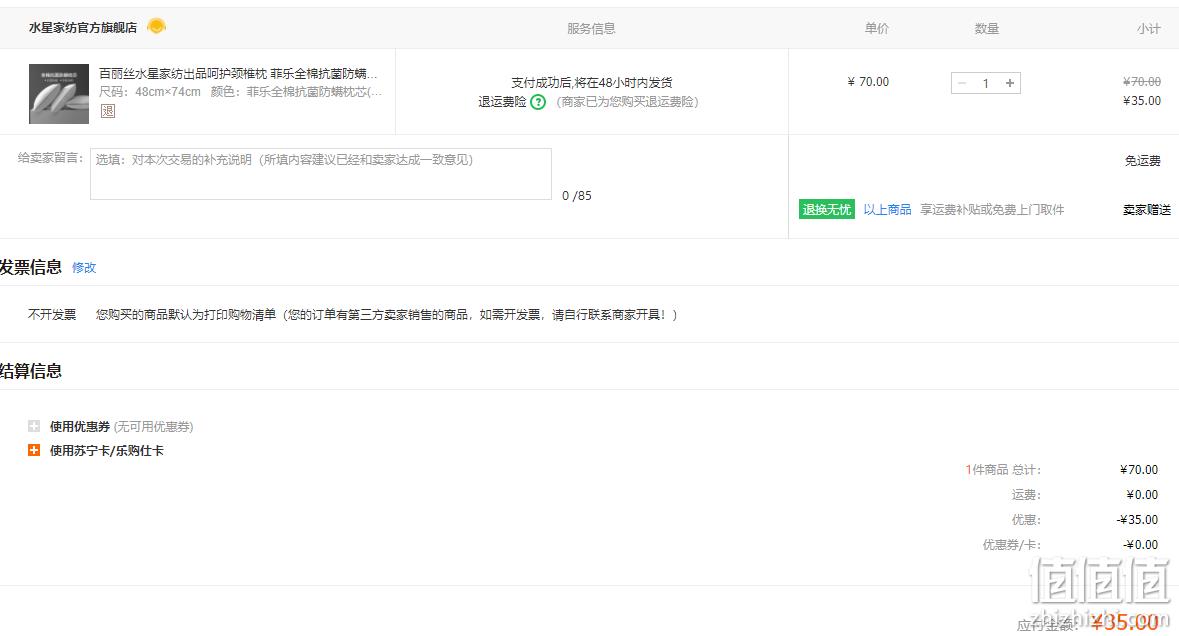Viewport: 1179px width, 636px height.
Task: Click the 支付成功后,将在48小时内发货 shipping notice
Action: click(592, 83)
